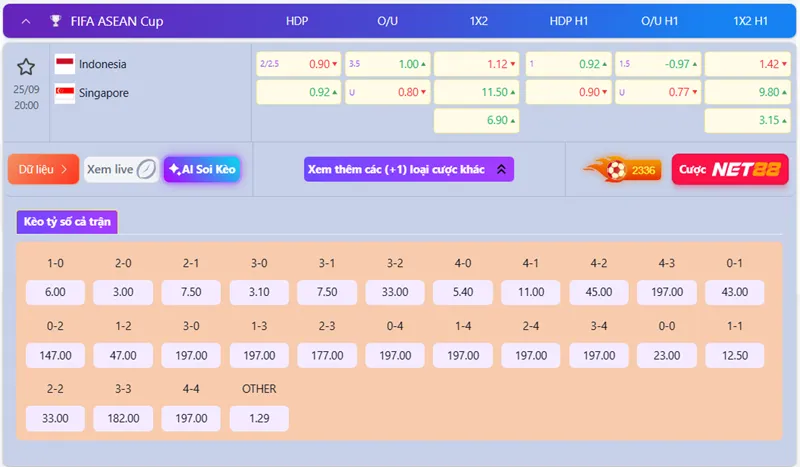Select HDP odds 0.92 for Singapore
800x467 pixels.
298,92
